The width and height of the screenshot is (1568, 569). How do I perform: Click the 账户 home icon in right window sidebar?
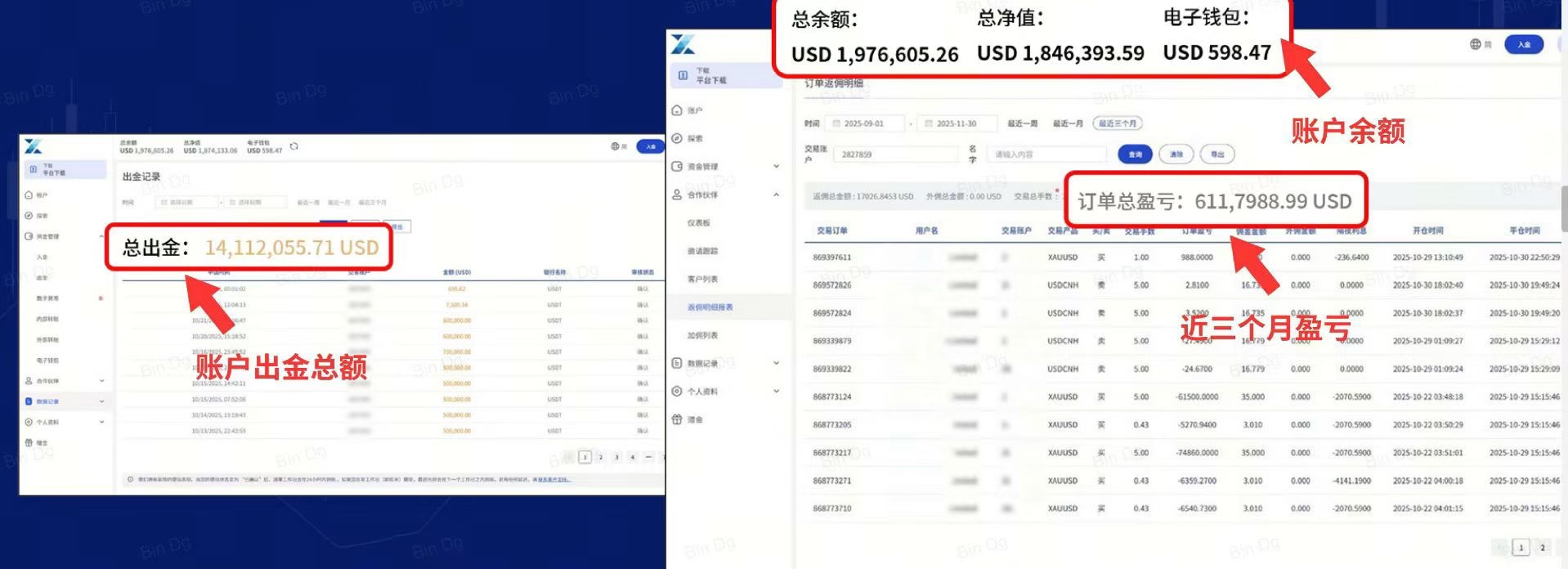coord(677,110)
